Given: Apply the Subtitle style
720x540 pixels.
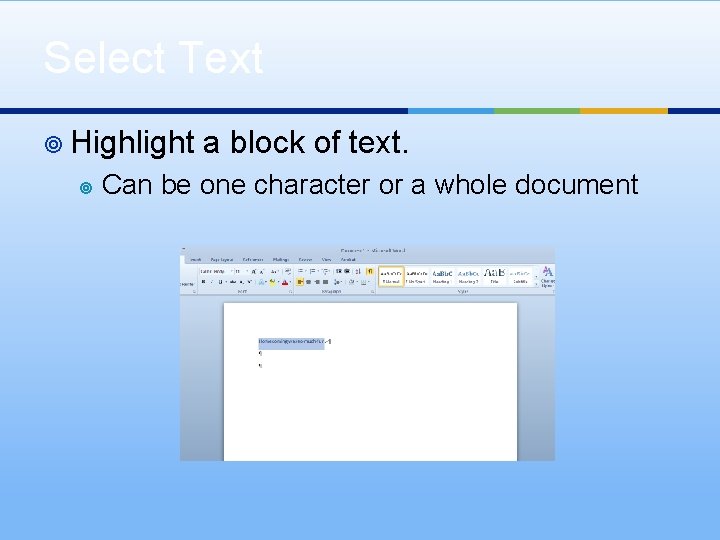Looking at the screenshot, I should pyautogui.click(x=520, y=276).
